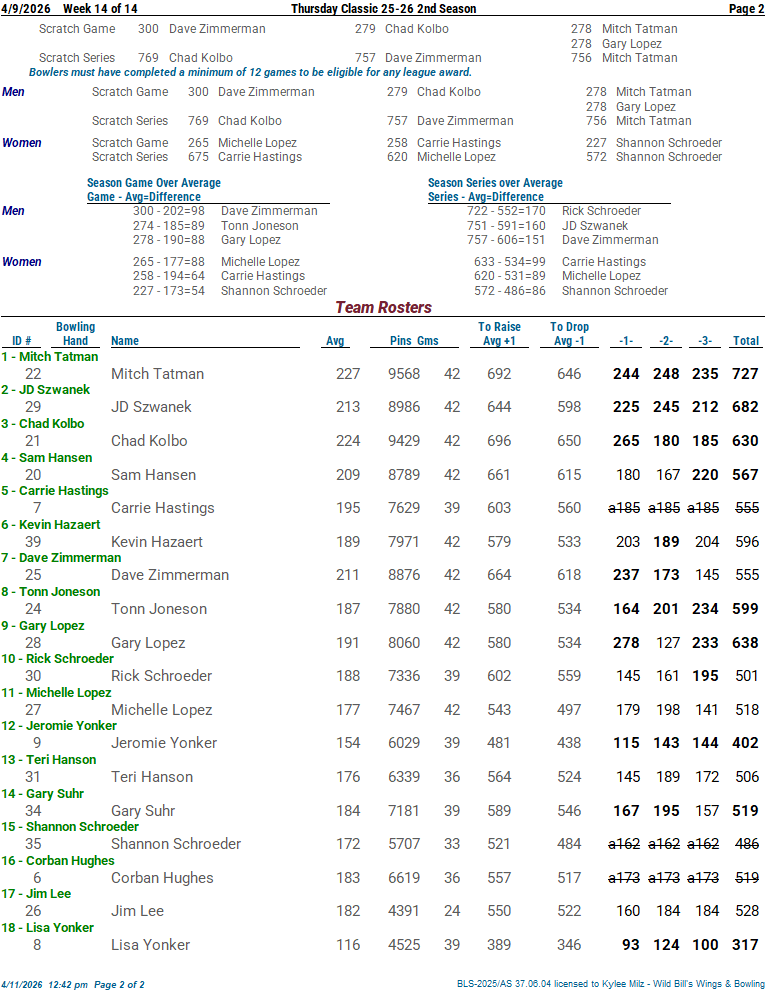Click team header '3 - Chad Kolbo'
Image resolution: width=768 pixels, height=991 pixels.
(x=42, y=423)
